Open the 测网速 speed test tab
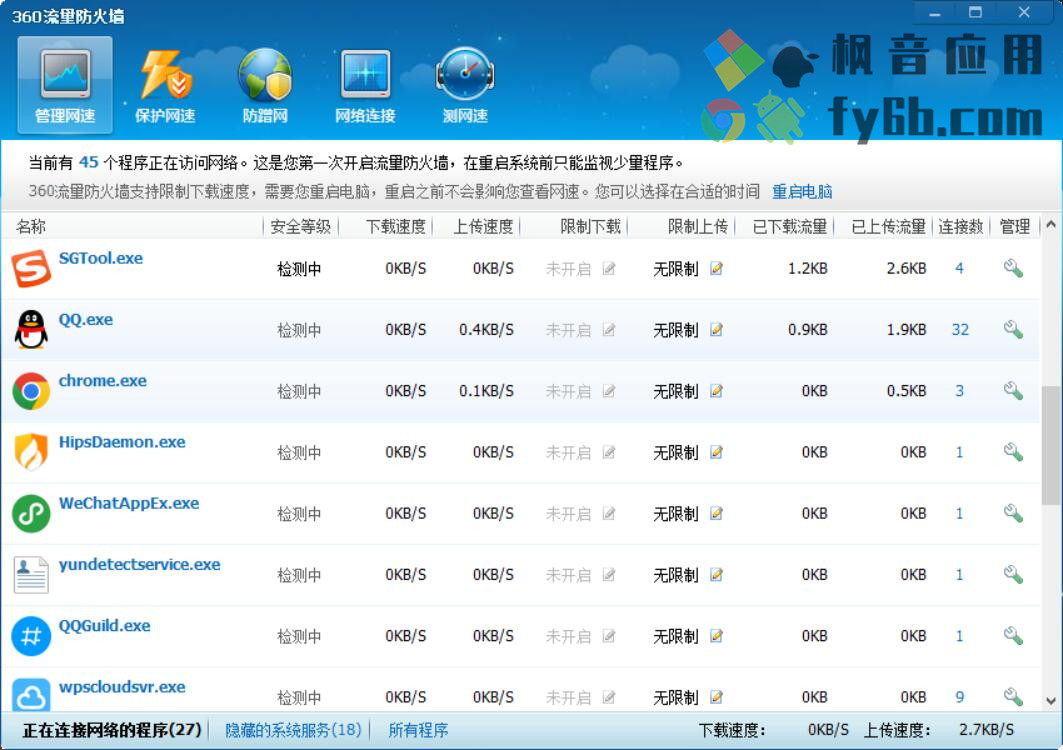1063x750 pixels. 465,85
